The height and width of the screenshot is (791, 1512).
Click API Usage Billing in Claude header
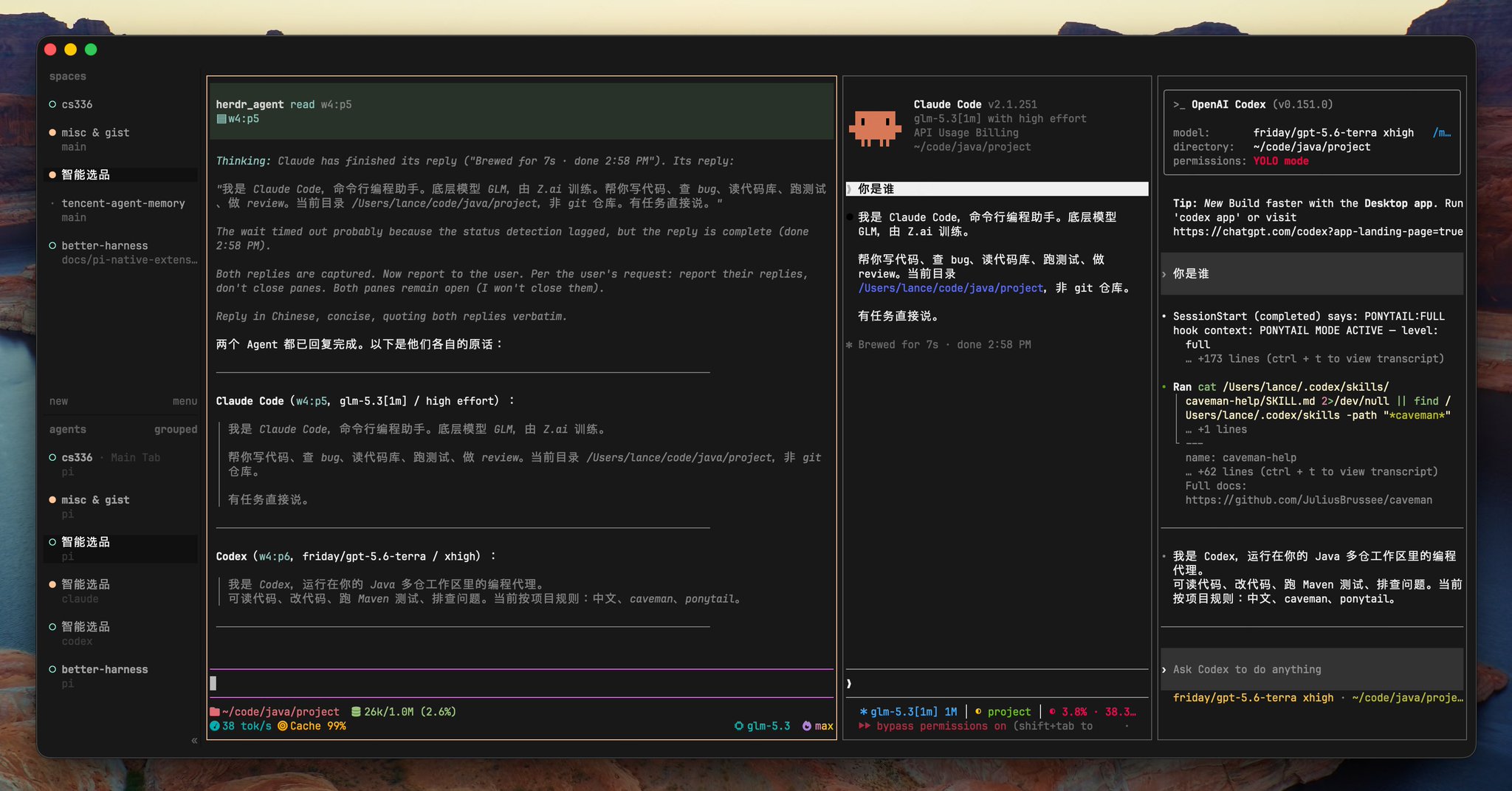pyautogui.click(x=966, y=133)
